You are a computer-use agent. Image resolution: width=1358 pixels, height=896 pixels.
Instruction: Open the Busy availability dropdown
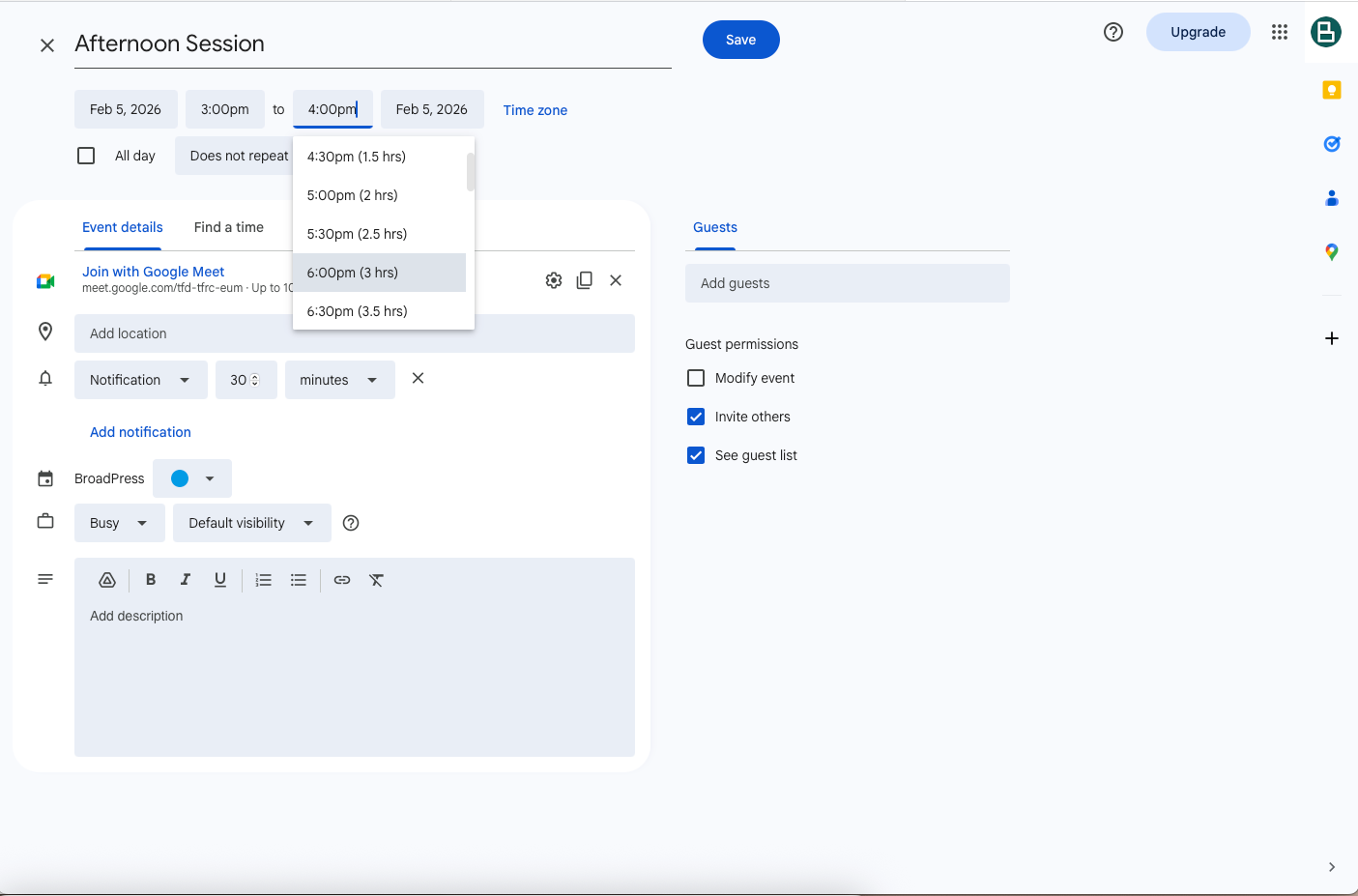[120, 523]
